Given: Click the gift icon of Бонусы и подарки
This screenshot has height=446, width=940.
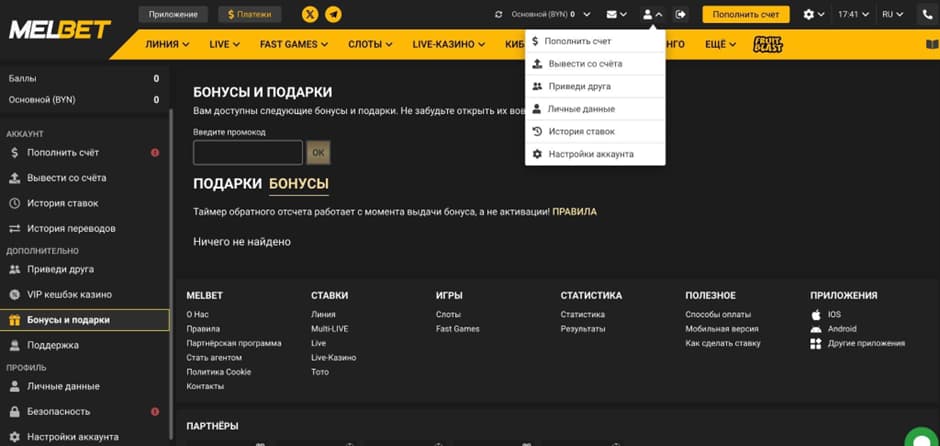Looking at the screenshot, I should pos(15,320).
